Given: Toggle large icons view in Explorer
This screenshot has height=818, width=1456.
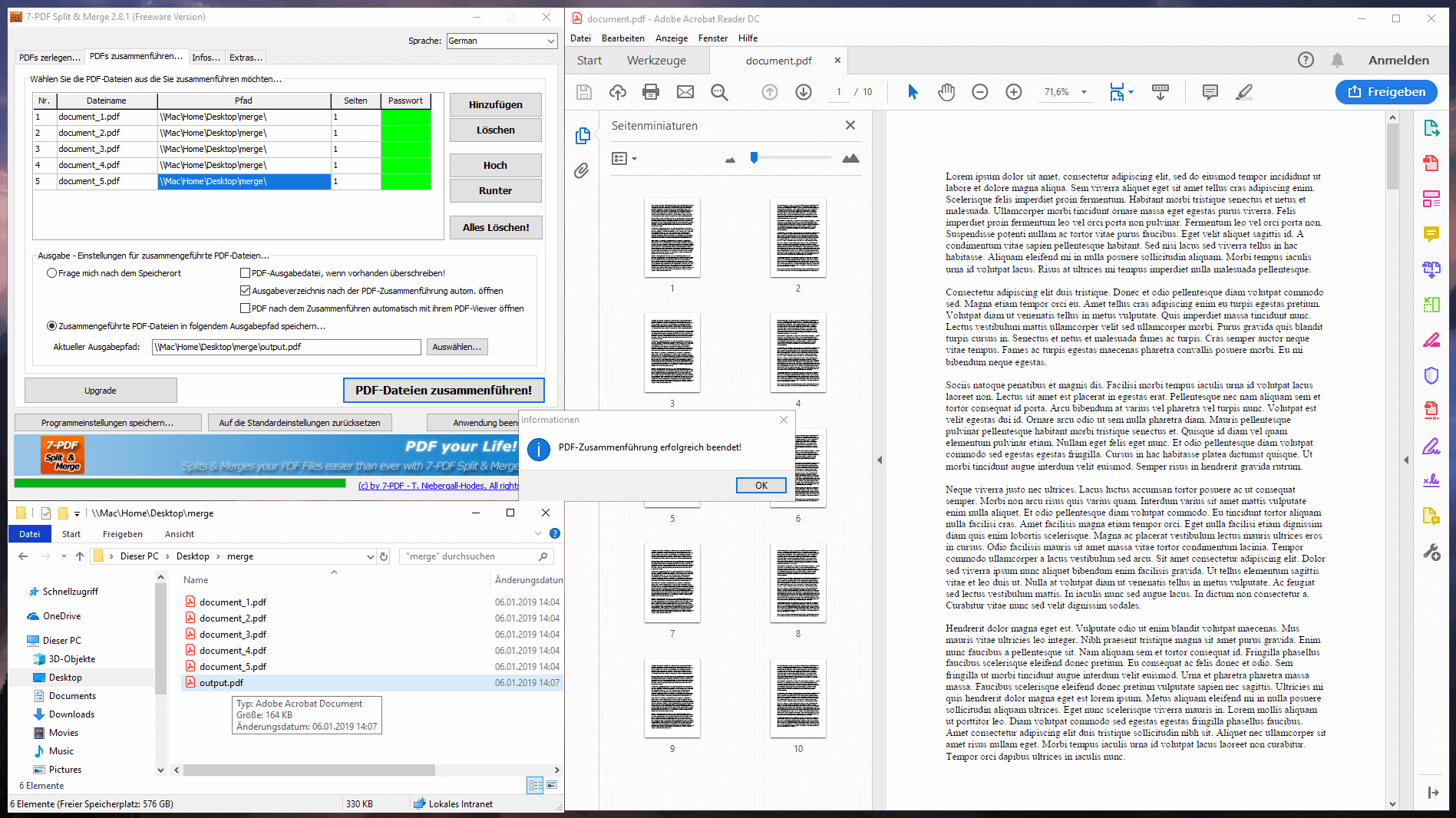Looking at the screenshot, I should point(552,785).
